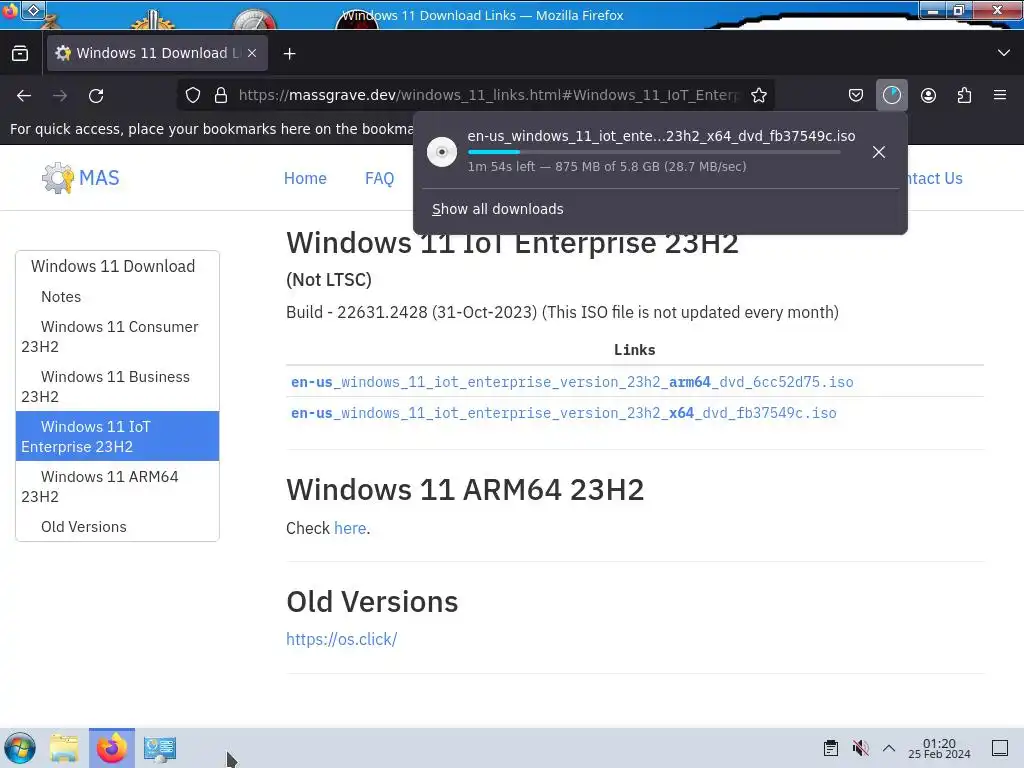Open Firefox View icon in tab bar
The width and height of the screenshot is (1024, 768).
click(x=20, y=54)
